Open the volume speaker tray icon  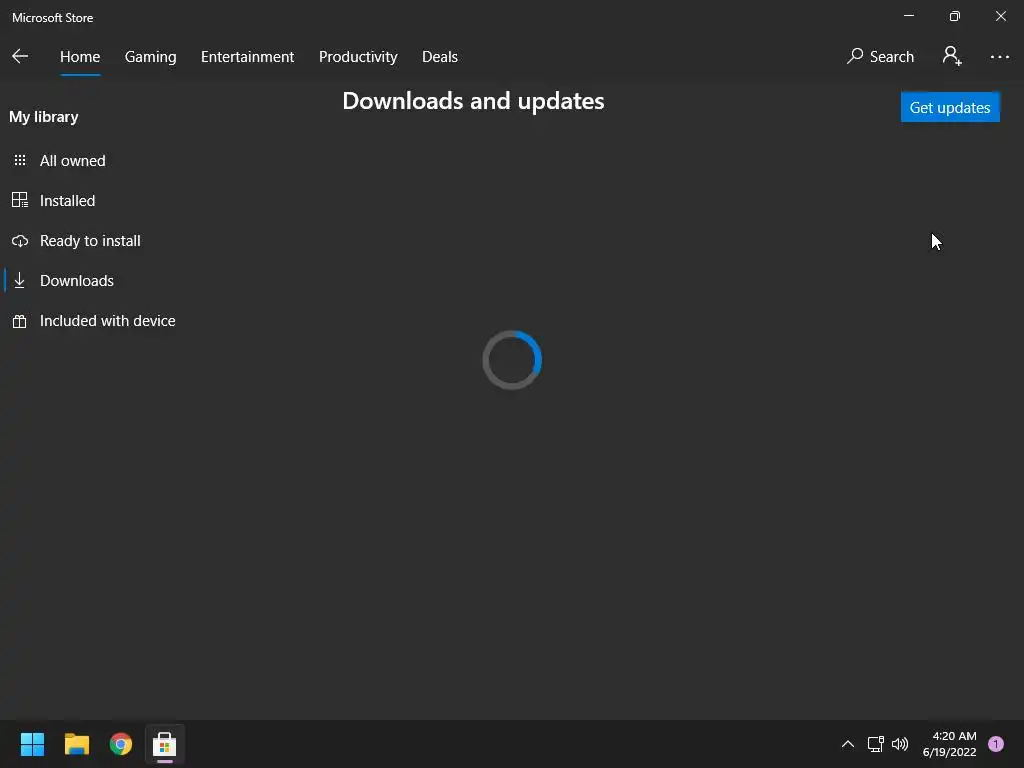900,744
